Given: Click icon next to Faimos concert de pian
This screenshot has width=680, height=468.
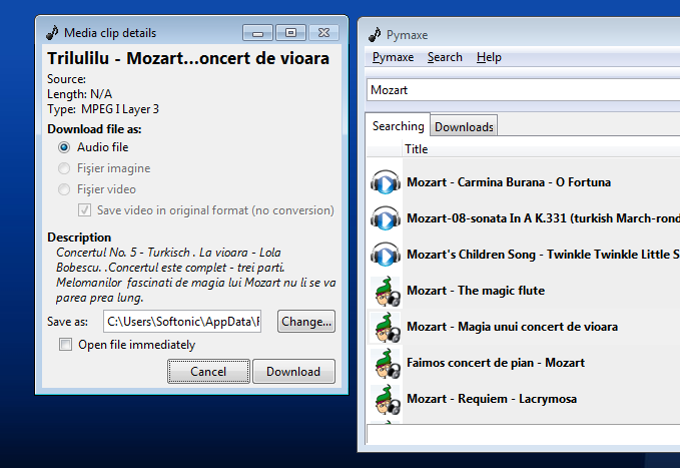Looking at the screenshot, I should [x=386, y=363].
